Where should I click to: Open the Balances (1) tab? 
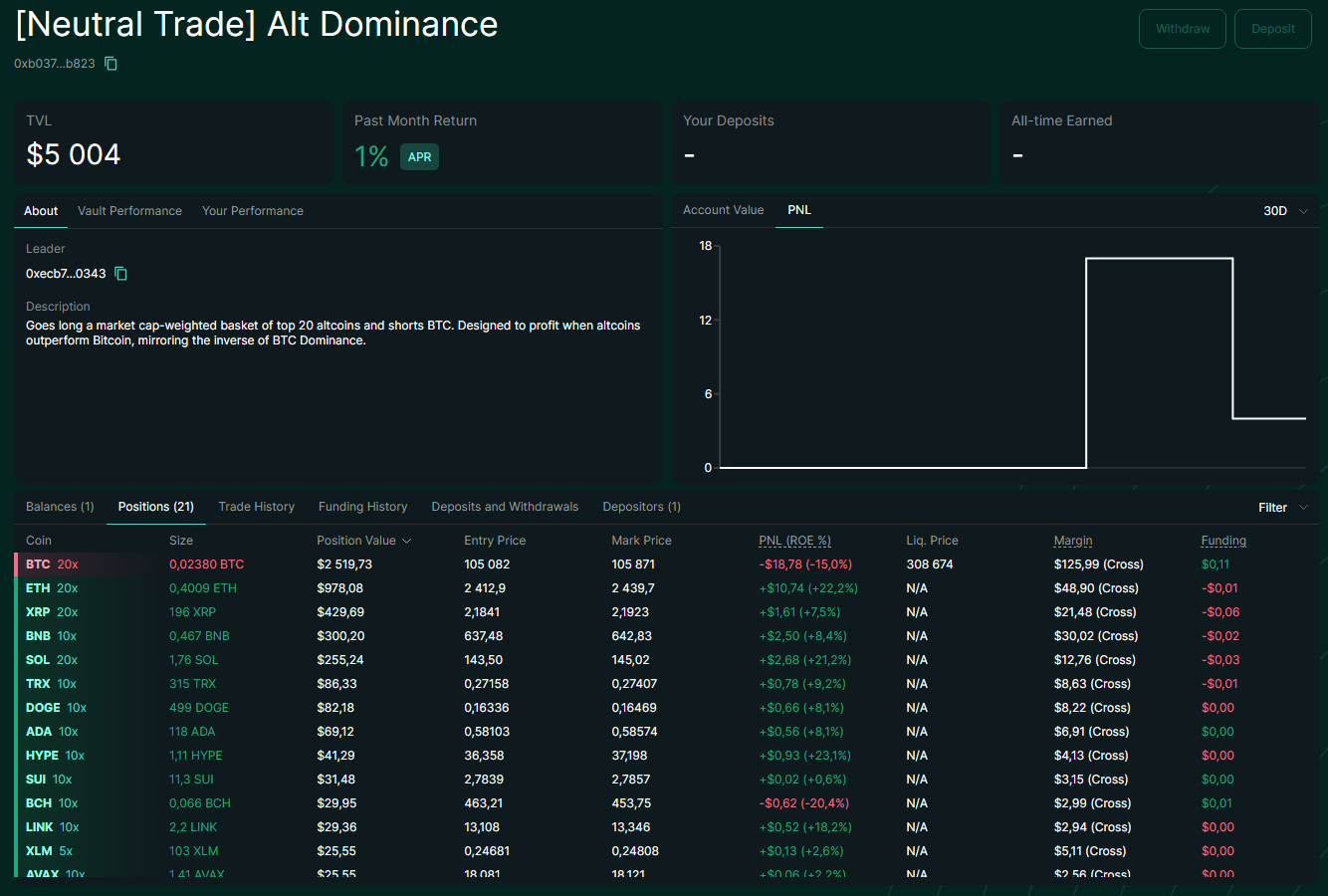(x=60, y=507)
